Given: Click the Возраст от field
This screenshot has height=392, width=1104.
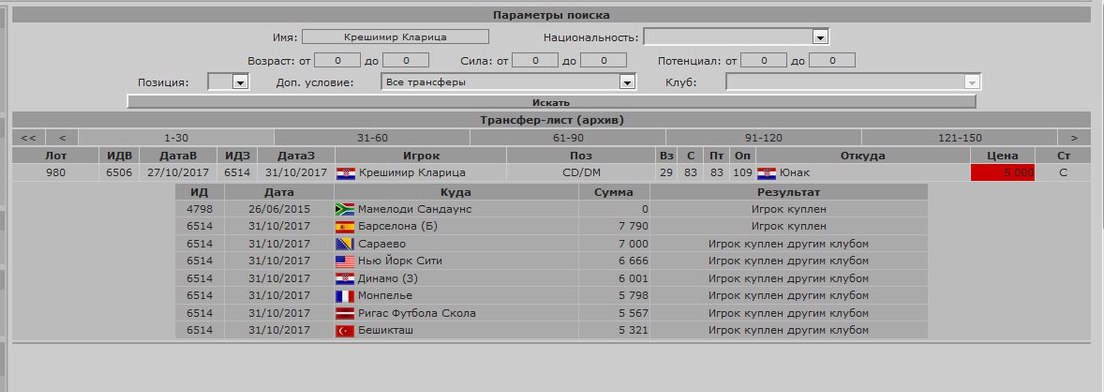Looking at the screenshot, I should 337,61.
